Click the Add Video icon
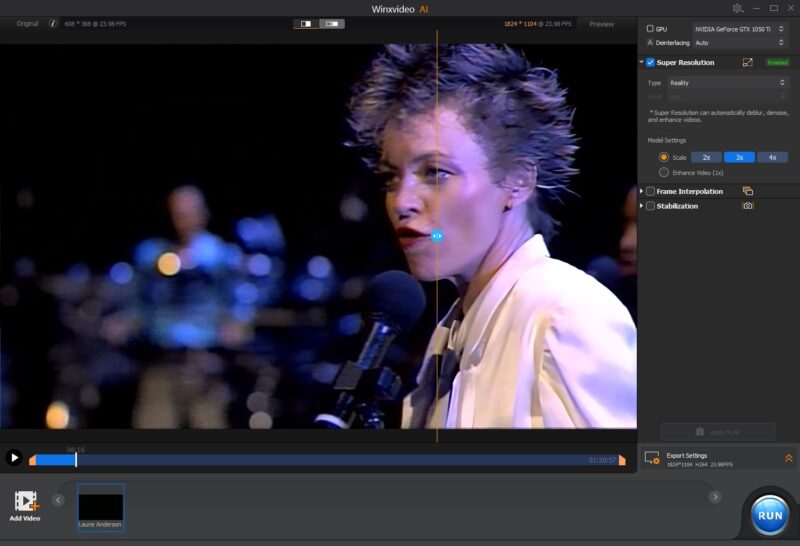 tap(25, 502)
